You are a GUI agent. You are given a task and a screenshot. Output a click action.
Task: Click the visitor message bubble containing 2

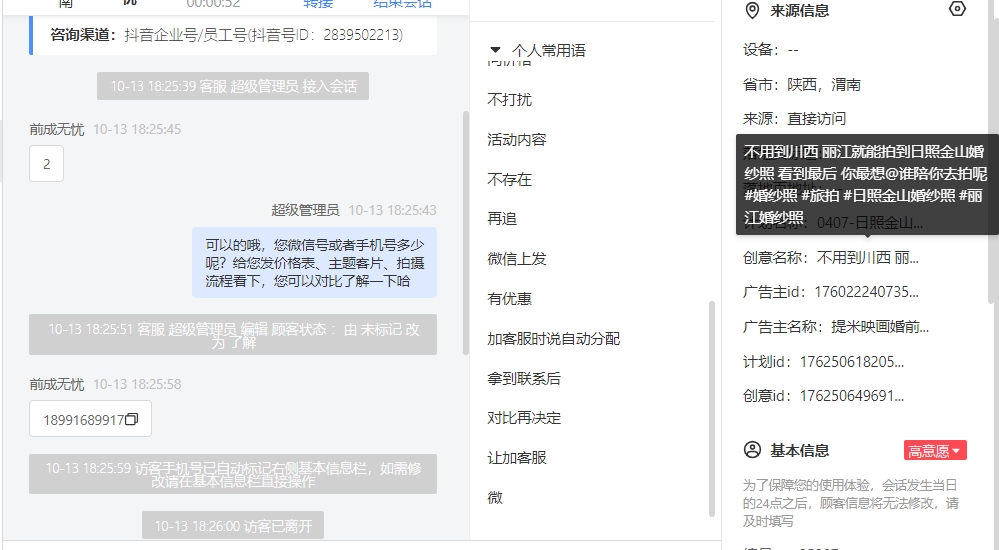47,164
